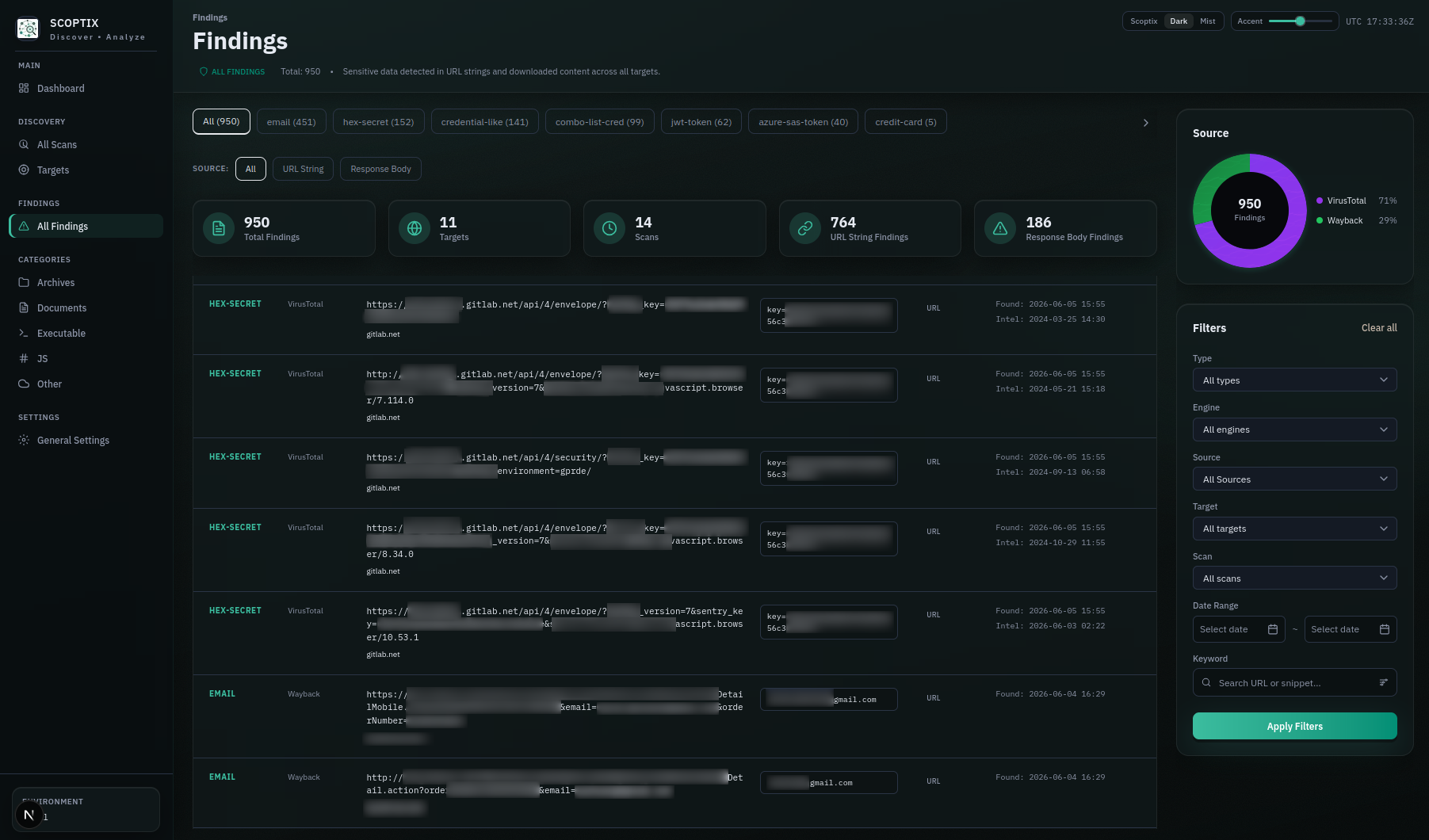Open Dashboard grid icon in sidebar
Screen dimensions: 1429x840
(x=24, y=88)
